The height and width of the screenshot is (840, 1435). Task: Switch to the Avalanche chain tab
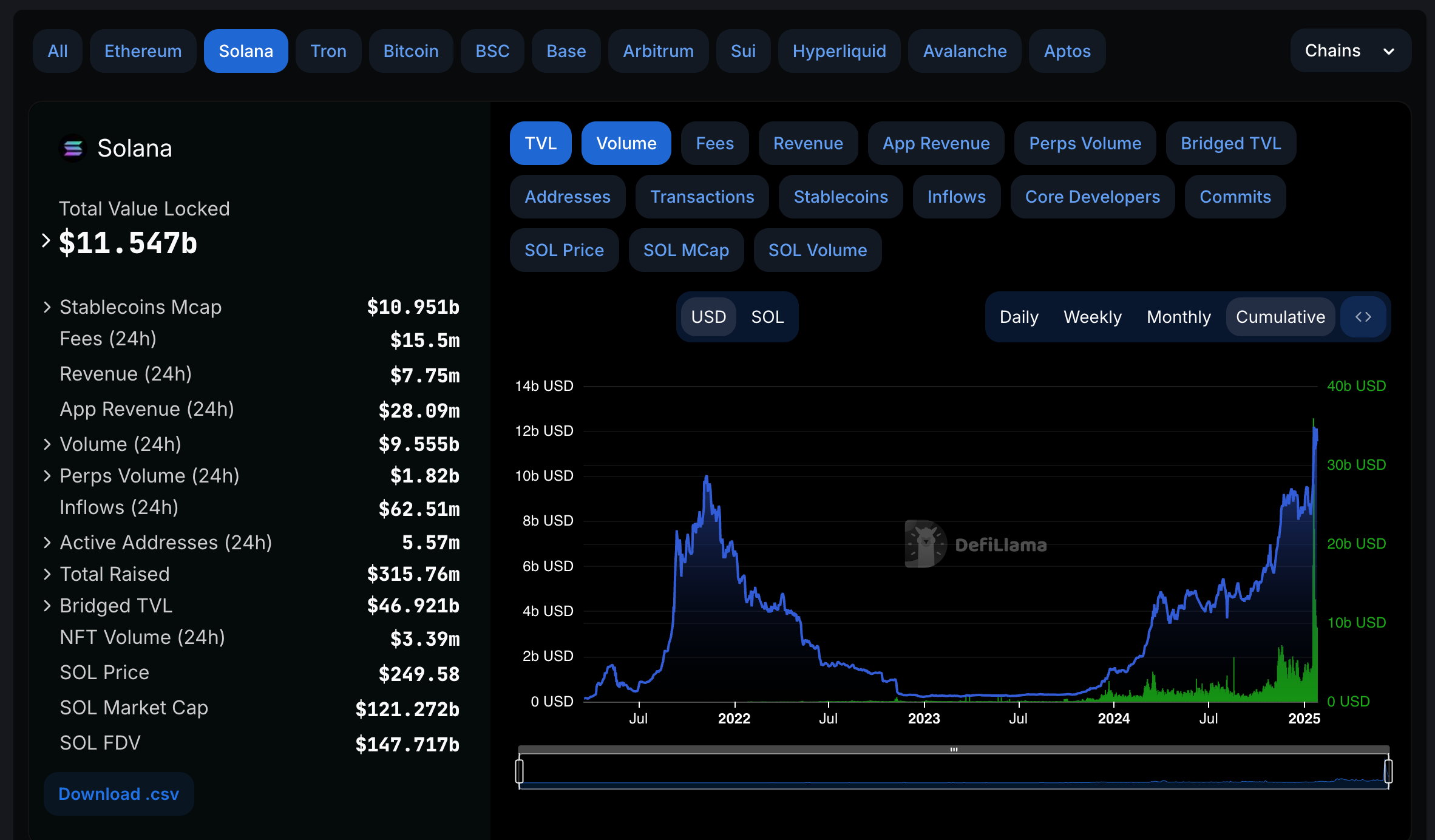point(965,51)
